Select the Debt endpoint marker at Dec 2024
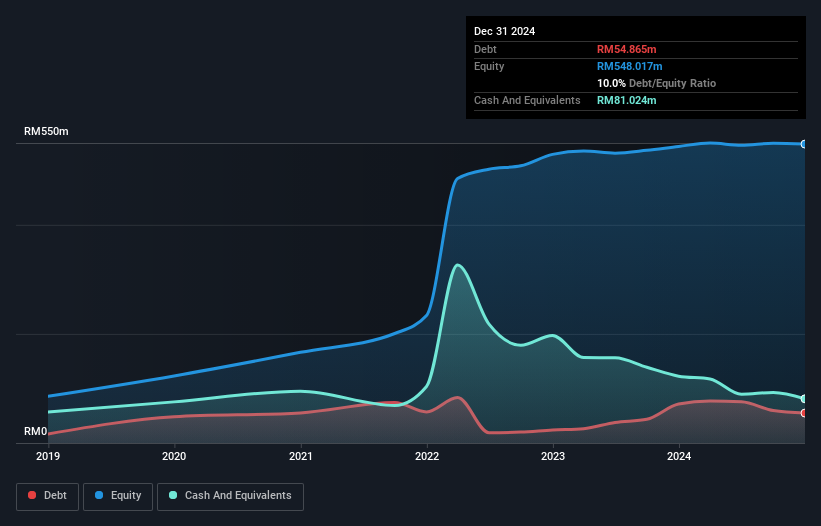821x526 pixels. point(804,413)
